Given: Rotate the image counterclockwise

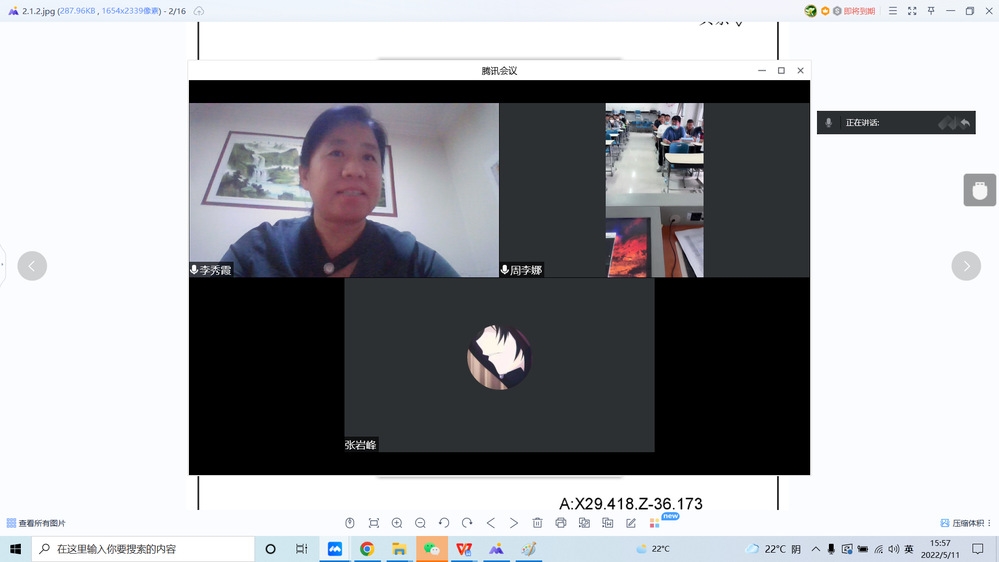Looking at the screenshot, I should point(444,523).
